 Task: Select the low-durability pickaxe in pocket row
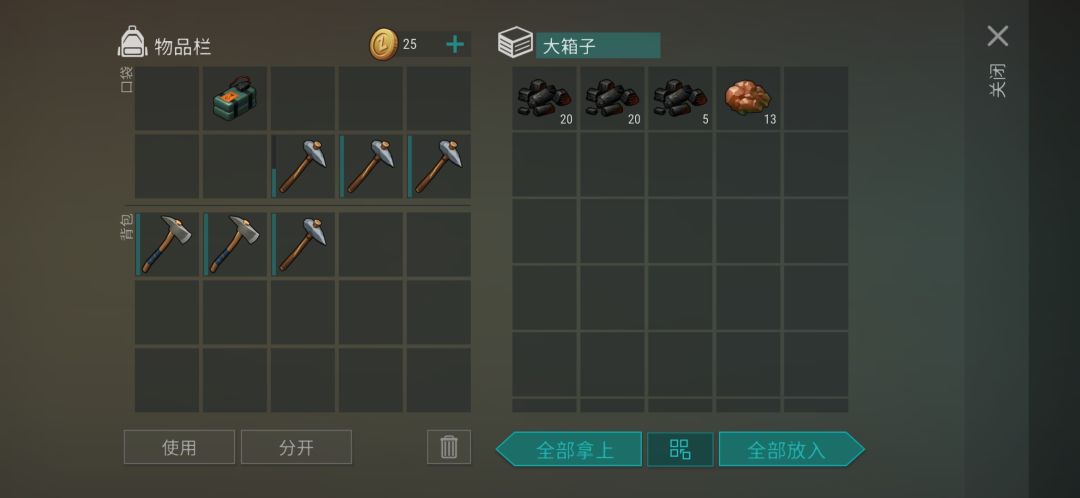tap(302, 166)
